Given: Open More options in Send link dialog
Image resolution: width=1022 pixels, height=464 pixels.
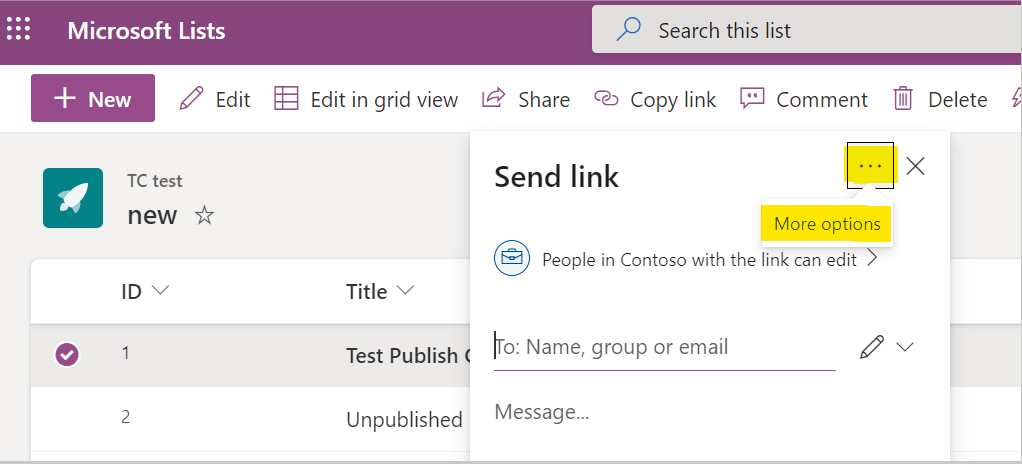Looking at the screenshot, I should click(870, 166).
